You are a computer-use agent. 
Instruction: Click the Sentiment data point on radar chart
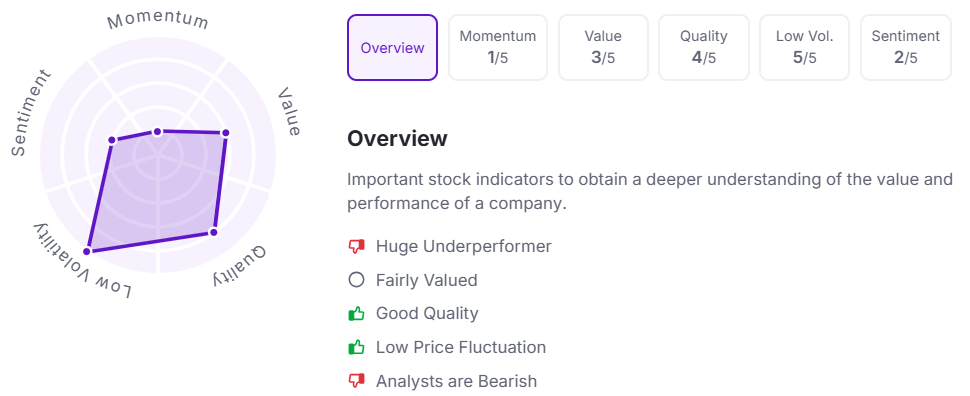(112, 141)
